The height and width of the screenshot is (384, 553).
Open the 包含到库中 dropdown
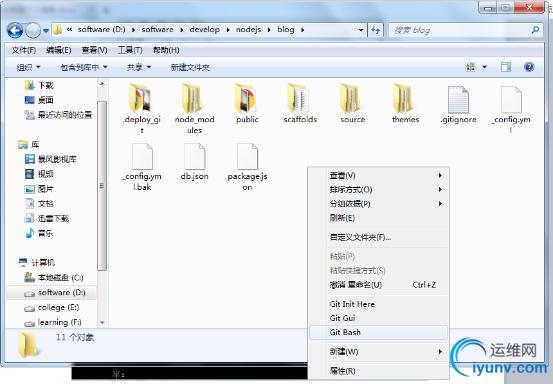[x=84, y=67]
